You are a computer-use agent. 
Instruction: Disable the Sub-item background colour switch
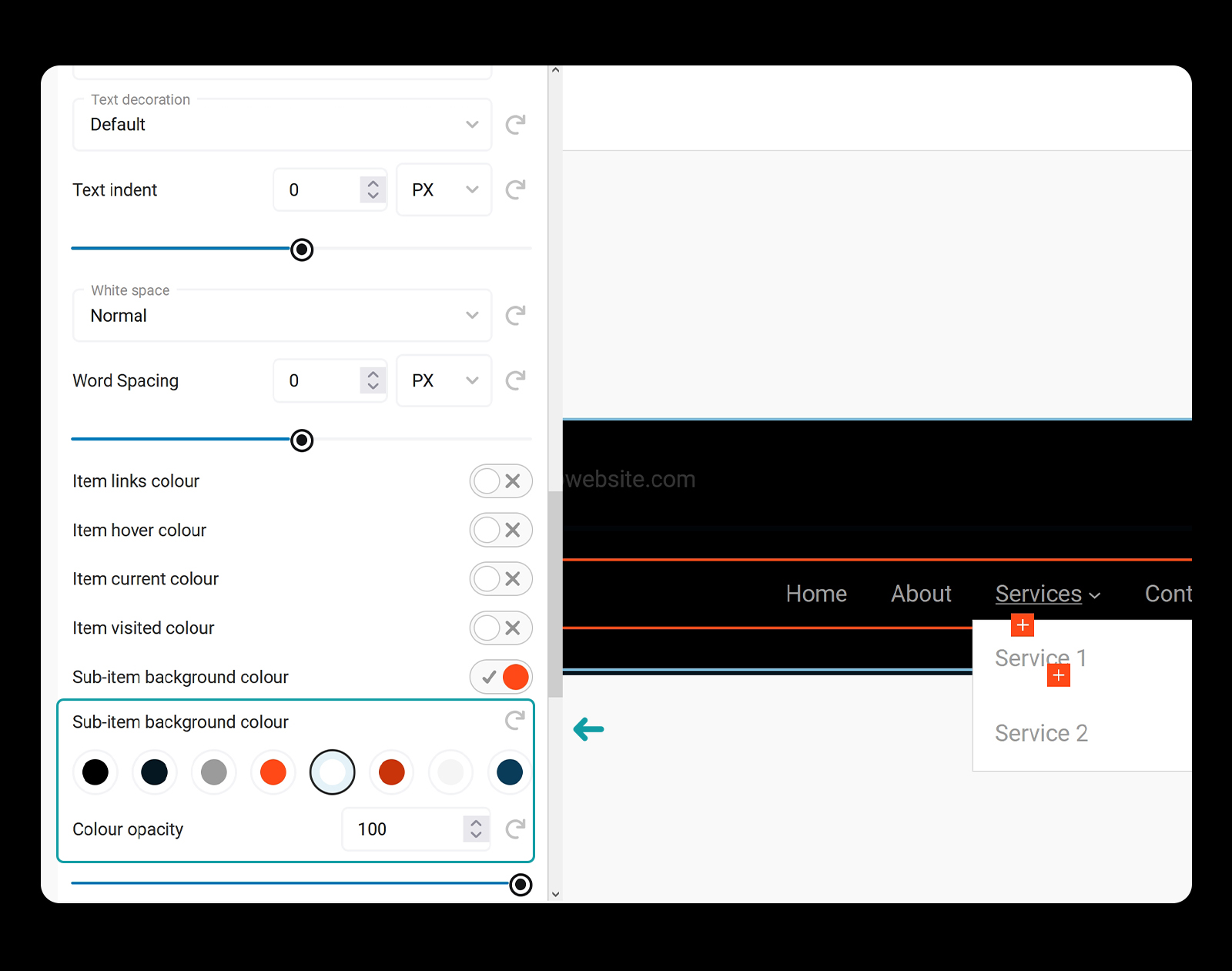point(501,677)
